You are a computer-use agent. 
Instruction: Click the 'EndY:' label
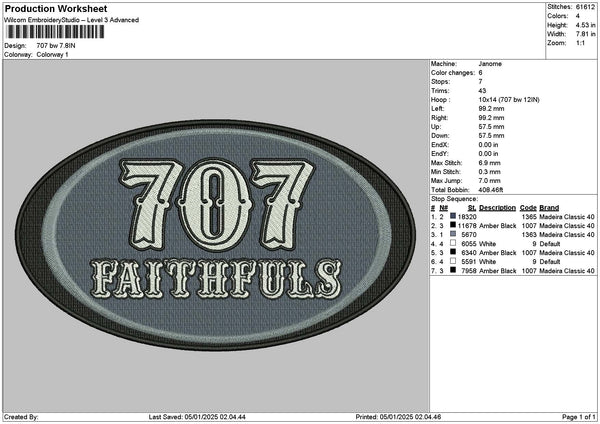click(439, 153)
